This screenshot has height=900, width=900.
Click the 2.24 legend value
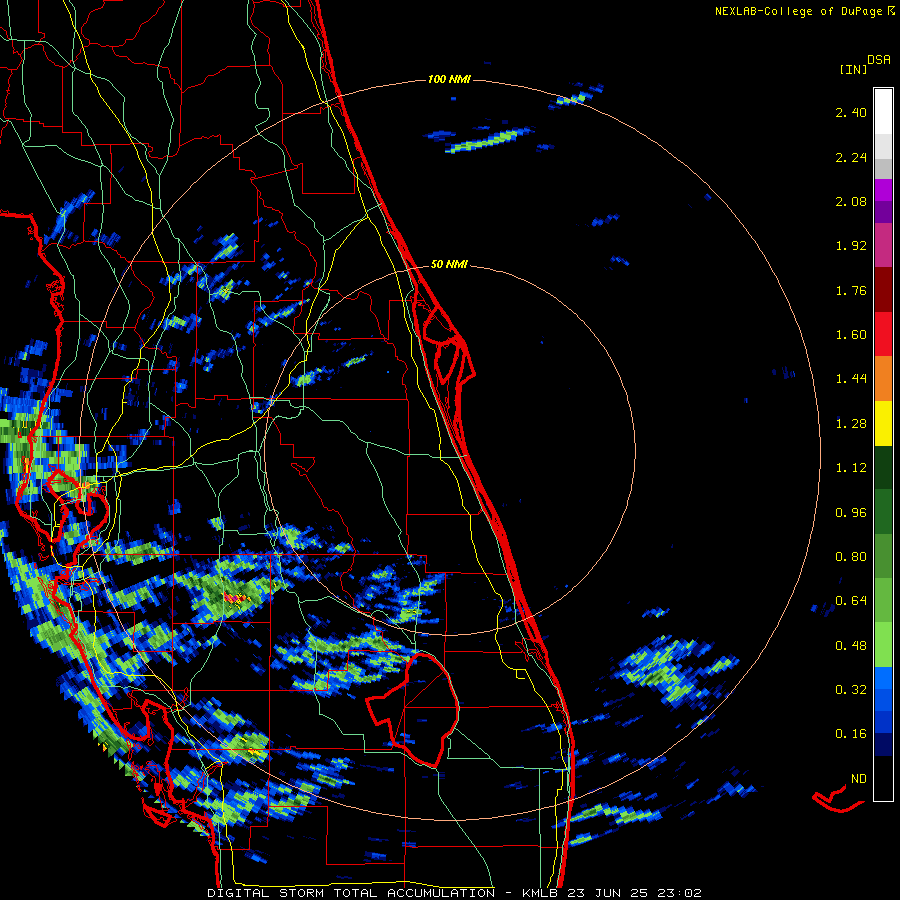point(851,157)
